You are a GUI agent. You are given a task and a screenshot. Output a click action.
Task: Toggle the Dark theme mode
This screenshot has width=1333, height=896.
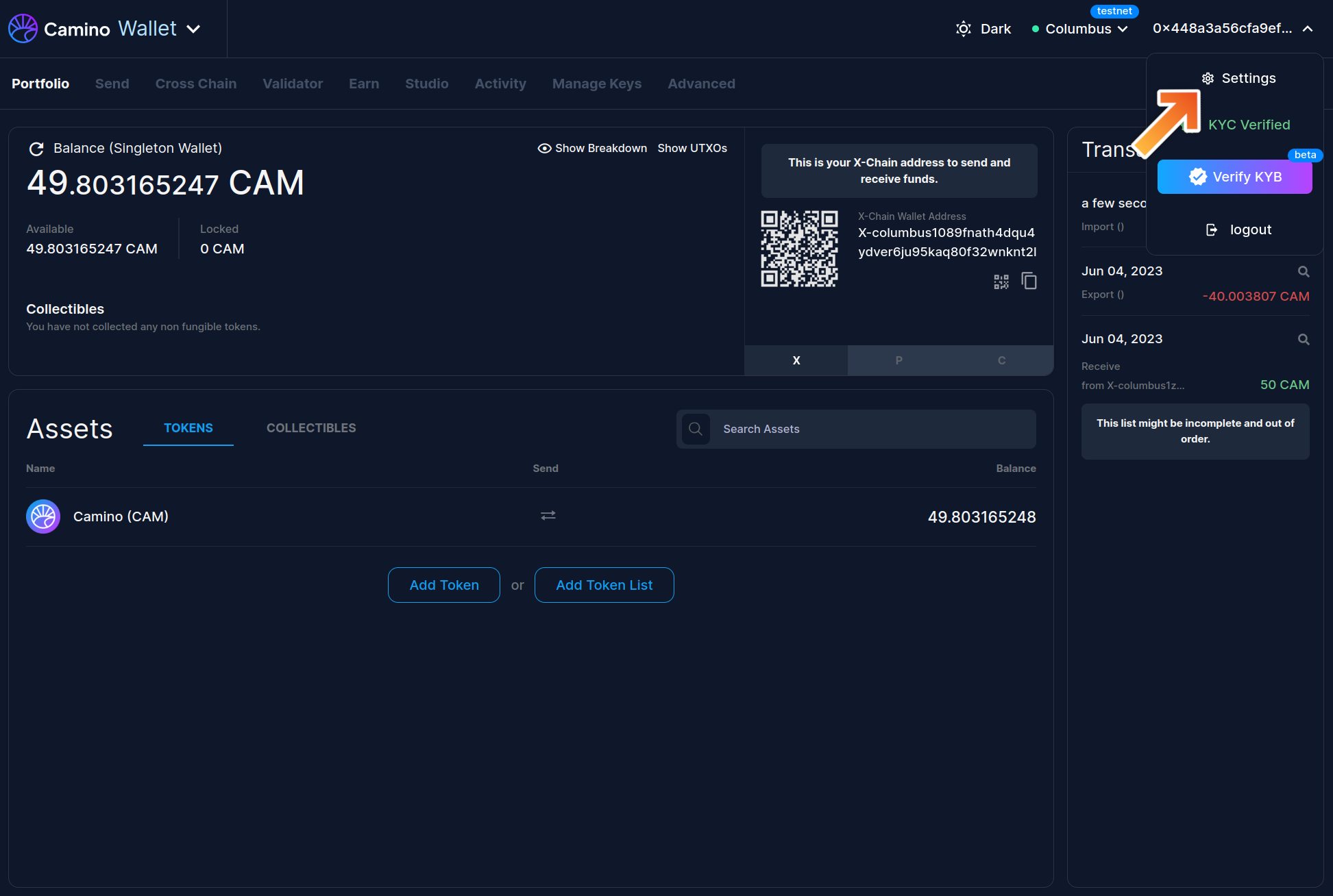(x=983, y=29)
